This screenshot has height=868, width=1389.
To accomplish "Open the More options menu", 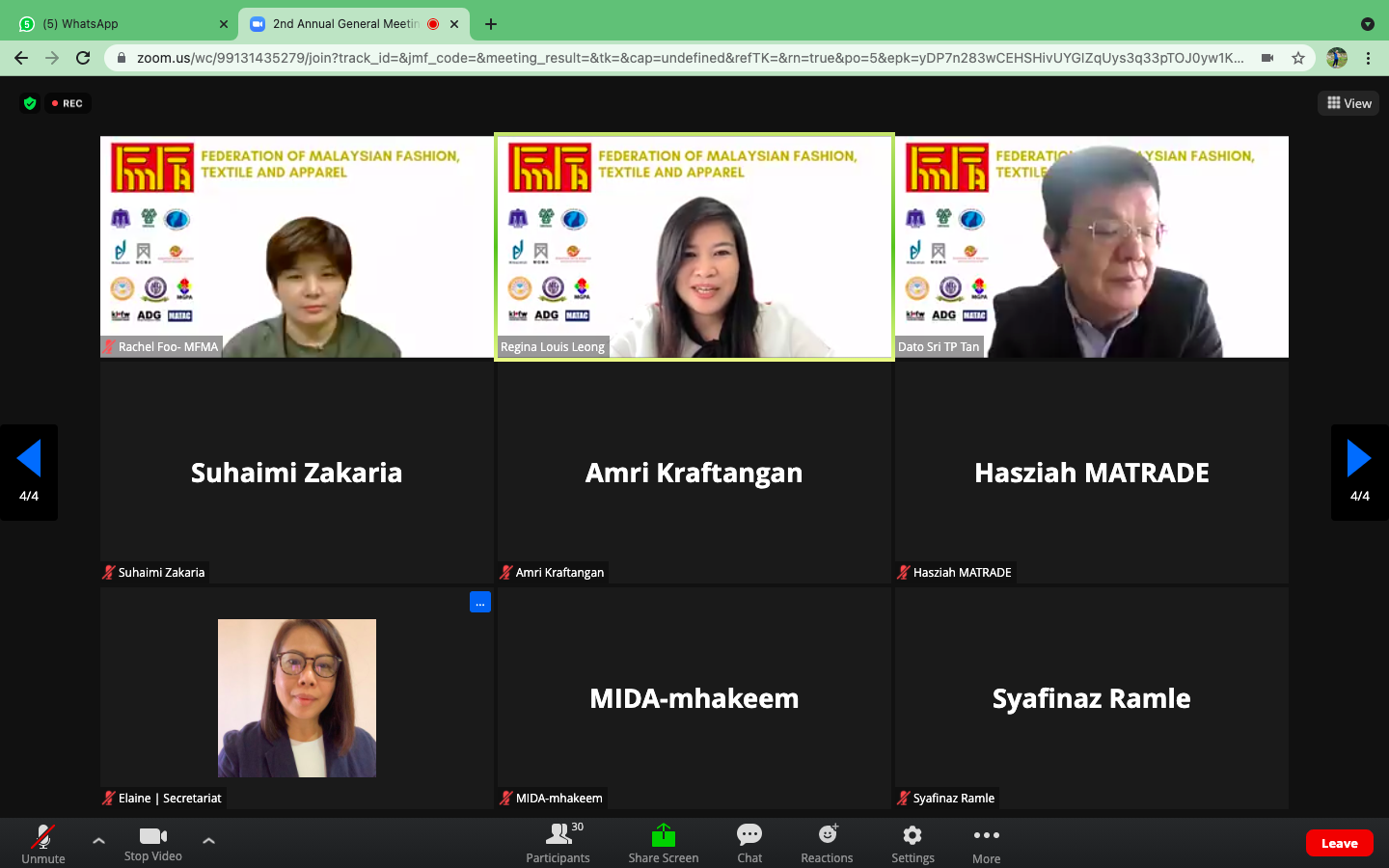I will point(986,843).
